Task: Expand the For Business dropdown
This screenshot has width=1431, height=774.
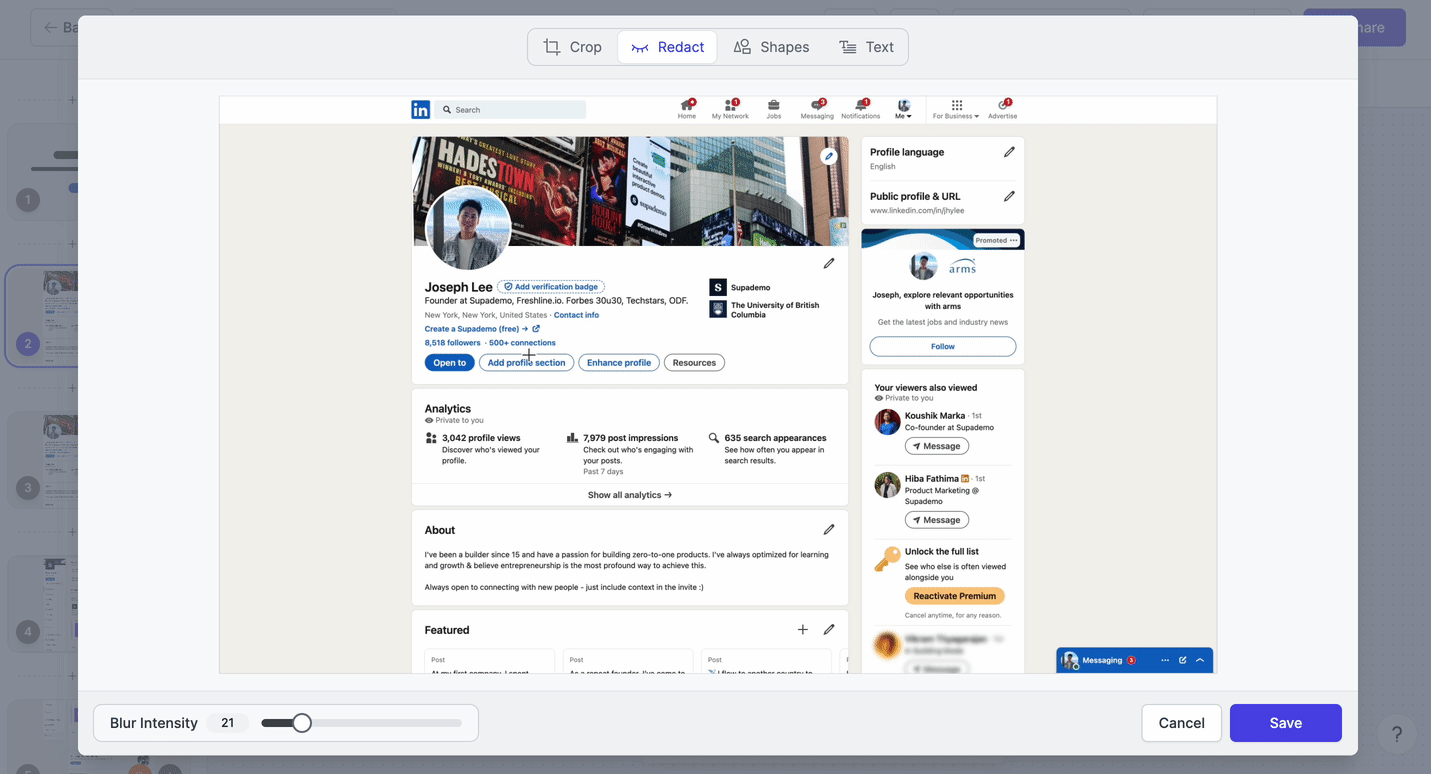Action: tap(956, 109)
